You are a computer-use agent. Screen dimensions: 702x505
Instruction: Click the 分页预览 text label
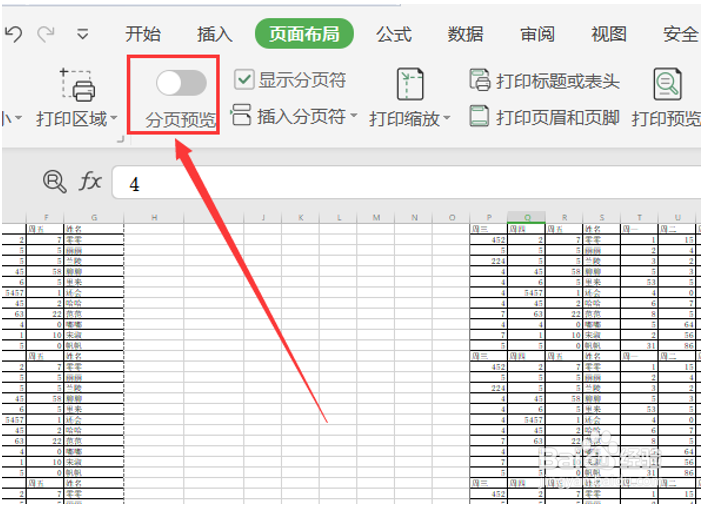click(180, 120)
